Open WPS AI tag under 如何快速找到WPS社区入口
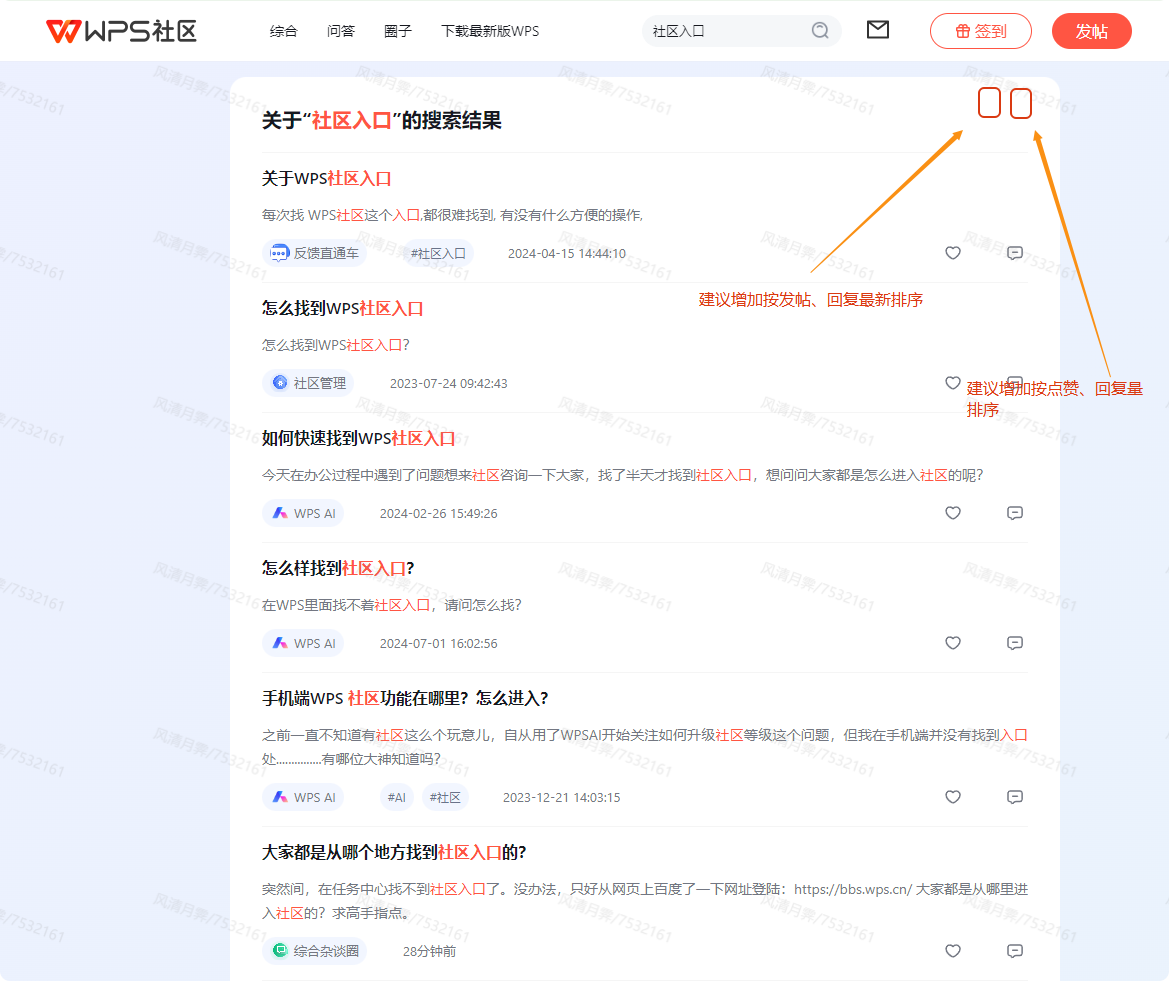 (303, 513)
